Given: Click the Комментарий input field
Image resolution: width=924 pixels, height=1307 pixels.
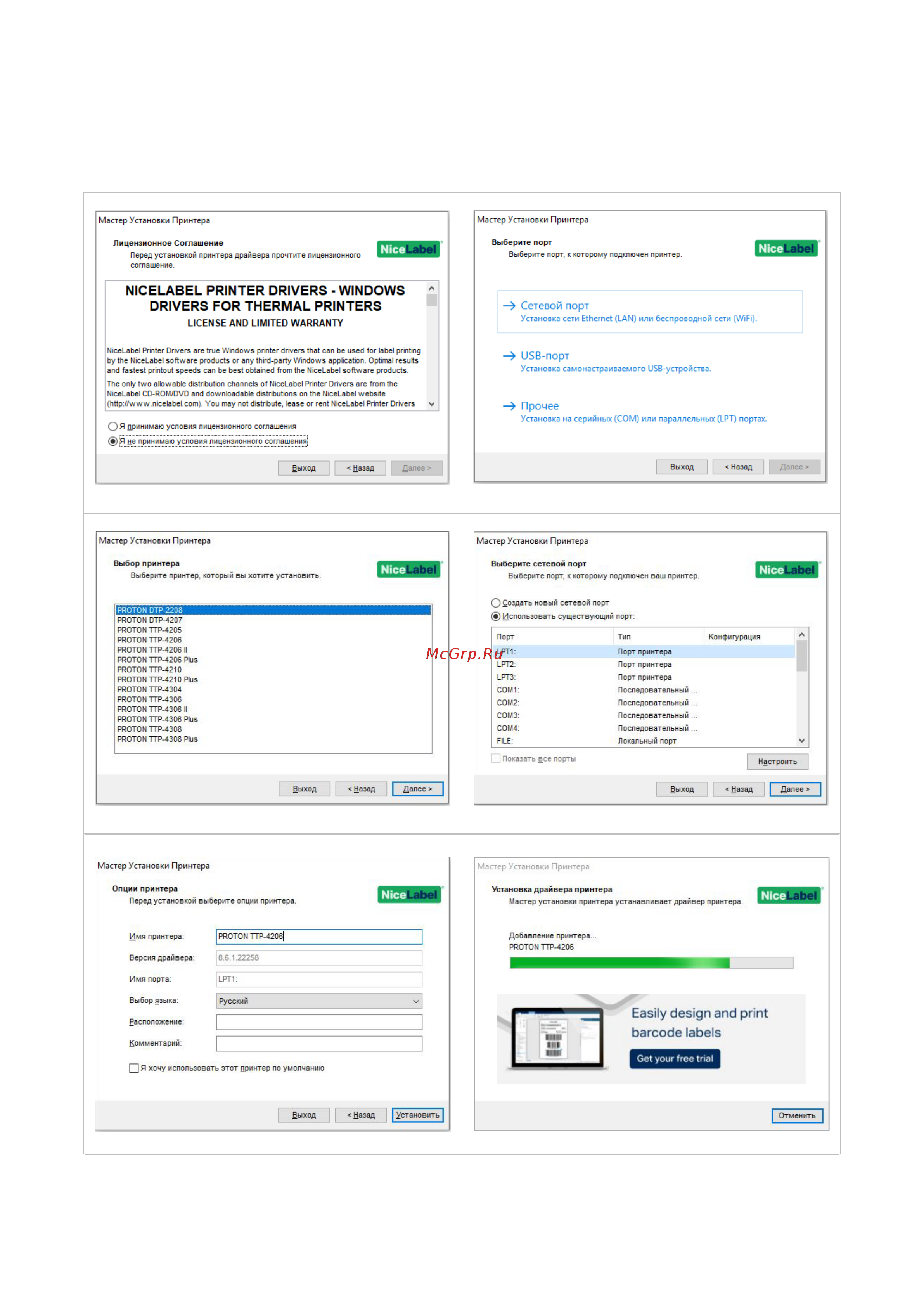Looking at the screenshot, I should point(319,1044).
